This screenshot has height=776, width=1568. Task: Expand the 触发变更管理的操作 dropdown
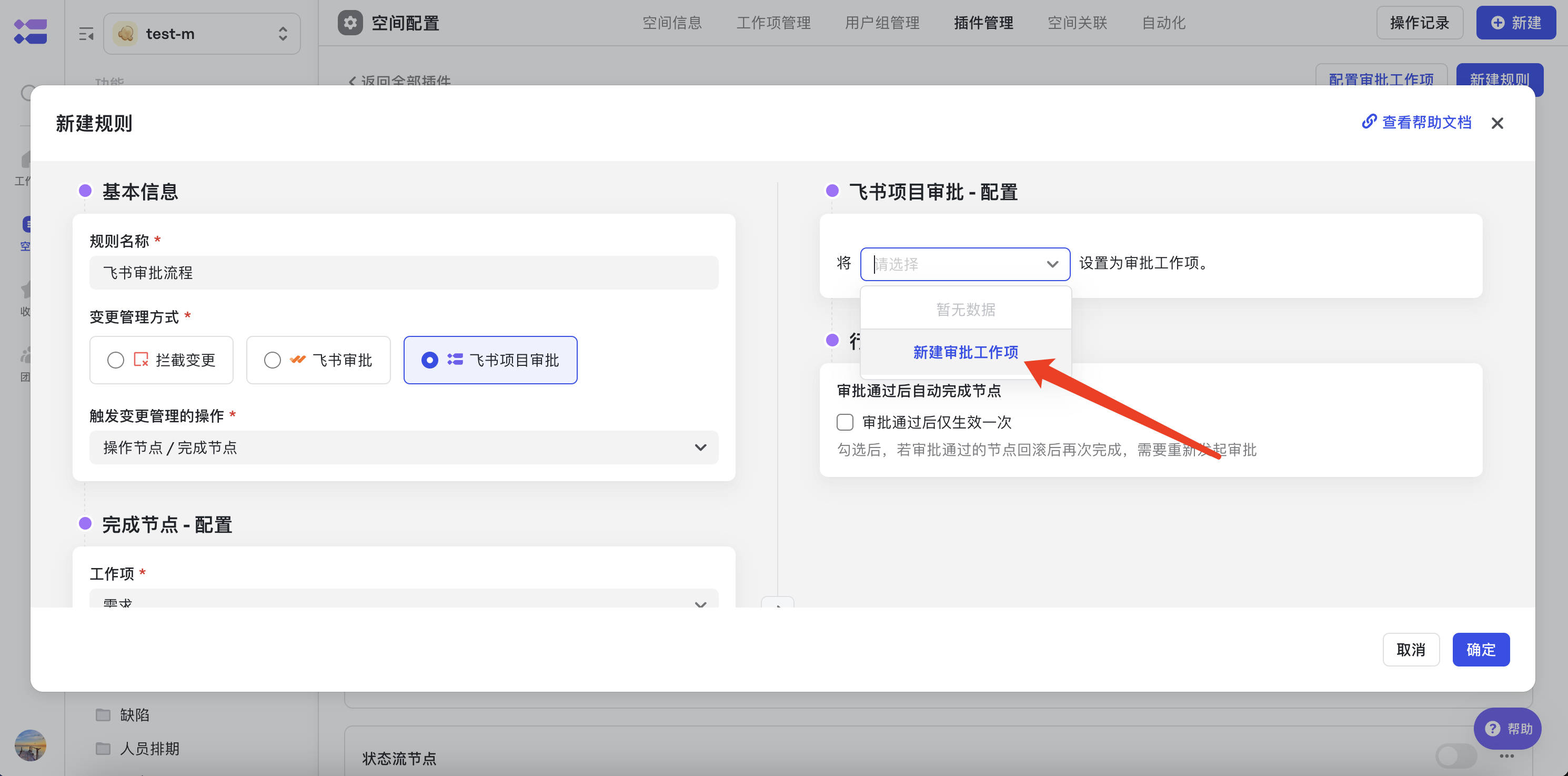[404, 447]
